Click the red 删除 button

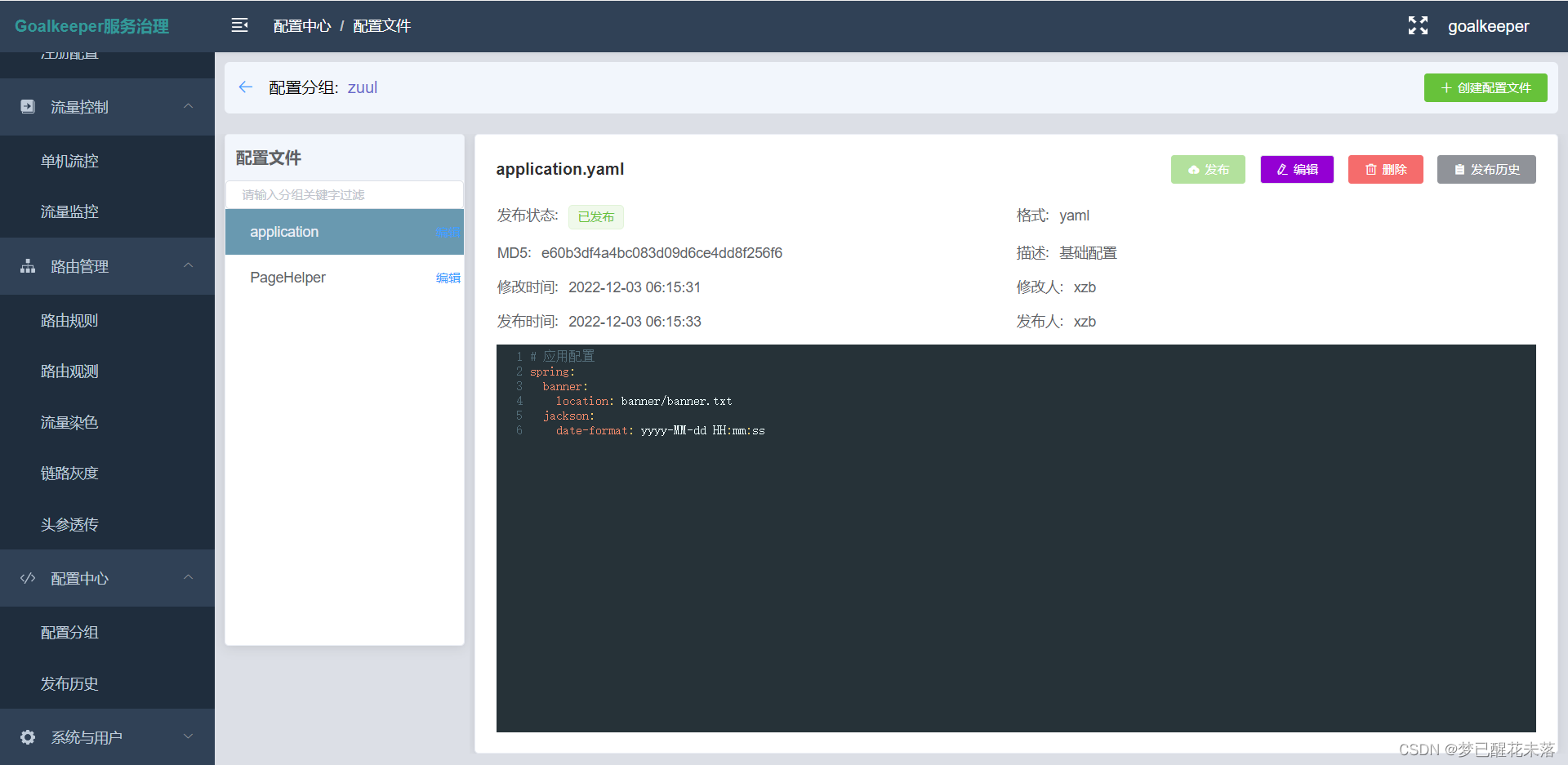(x=1386, y=169)
